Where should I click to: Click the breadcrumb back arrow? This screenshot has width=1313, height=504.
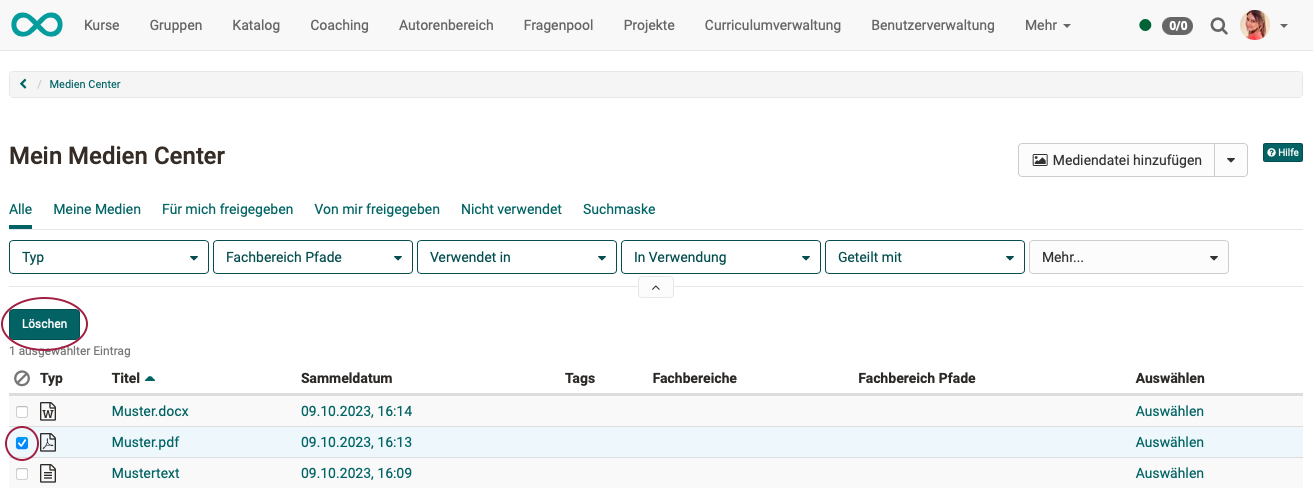[23, 84]
